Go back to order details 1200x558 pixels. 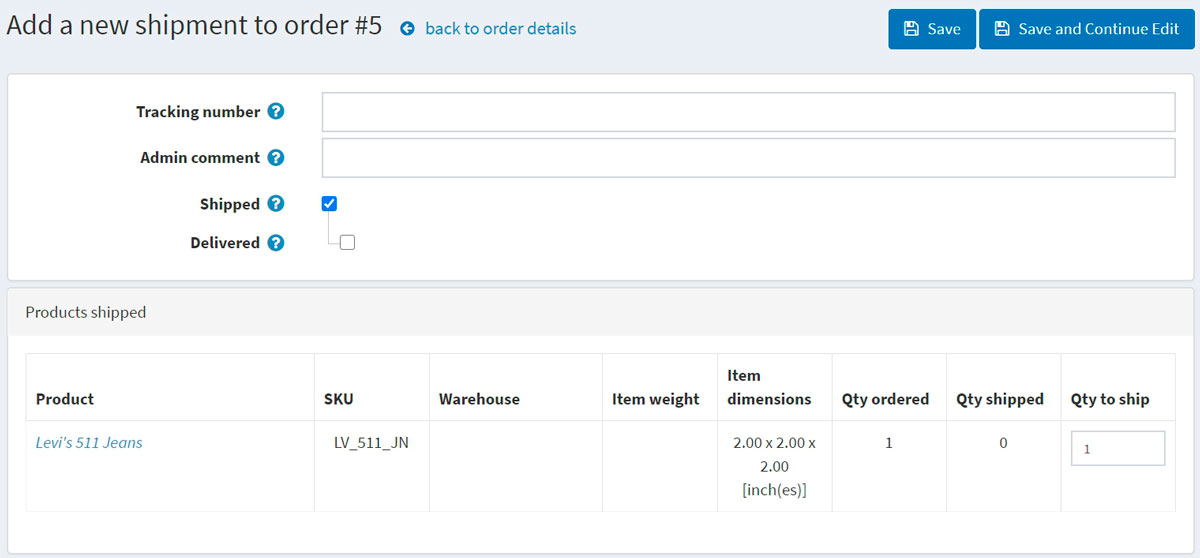click(x=500, y=29)
